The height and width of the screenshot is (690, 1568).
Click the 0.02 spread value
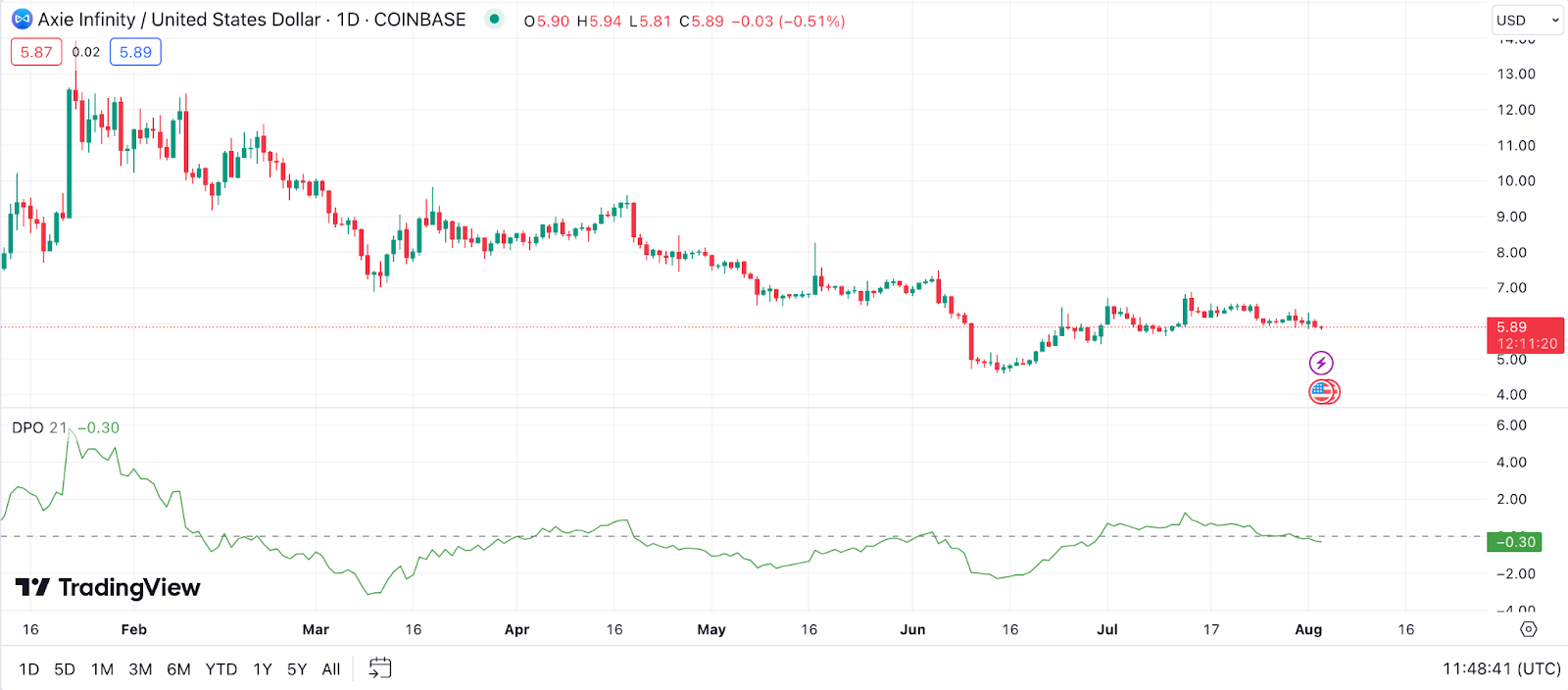click(86, 52)
